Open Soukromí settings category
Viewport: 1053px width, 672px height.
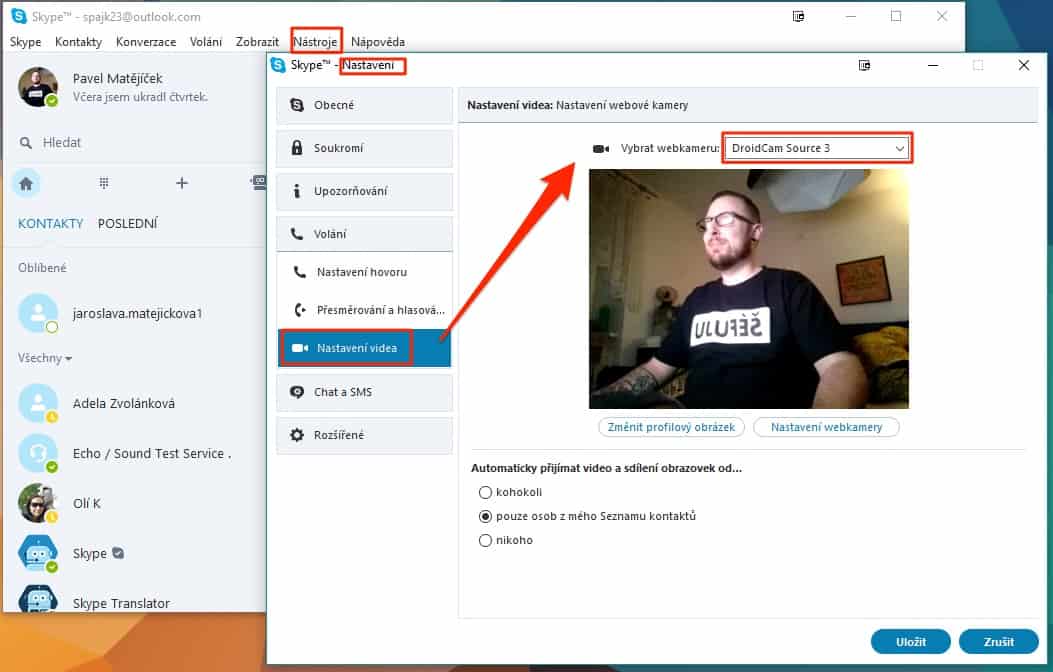pyautogui.click(x=365, y=148)
